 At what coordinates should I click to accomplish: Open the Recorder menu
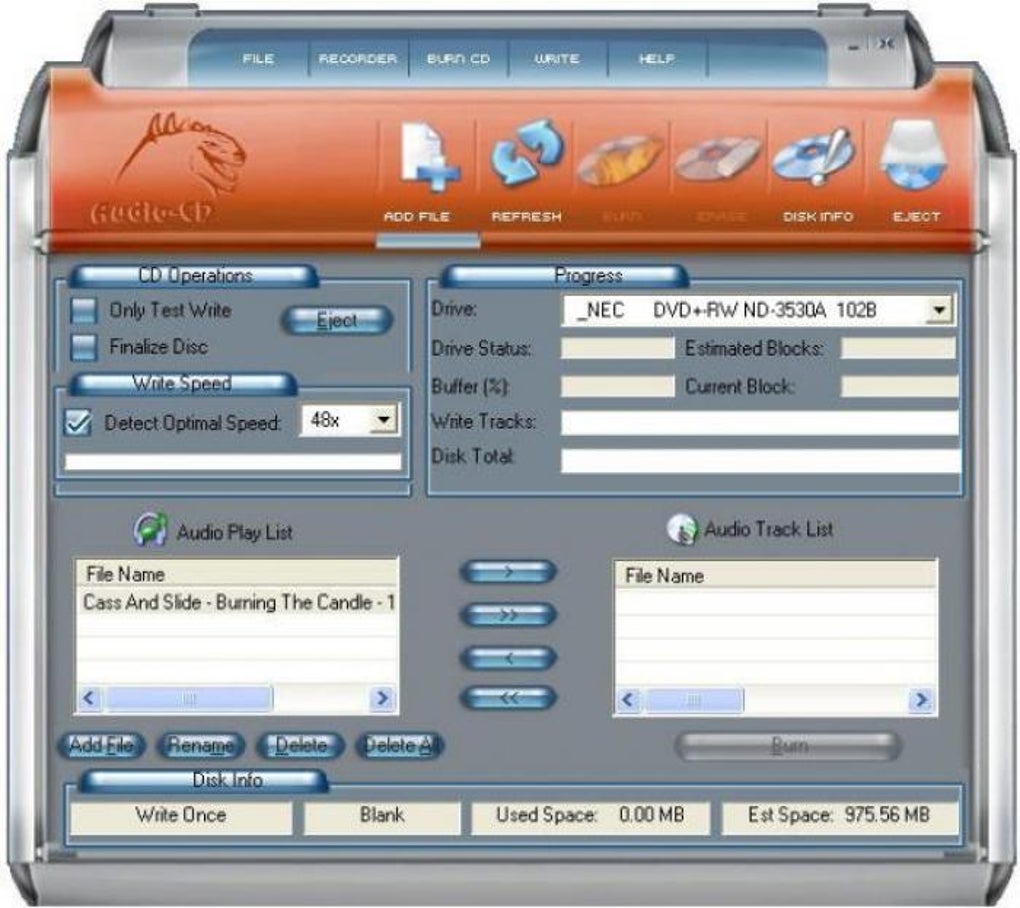[x=358, y=59]
